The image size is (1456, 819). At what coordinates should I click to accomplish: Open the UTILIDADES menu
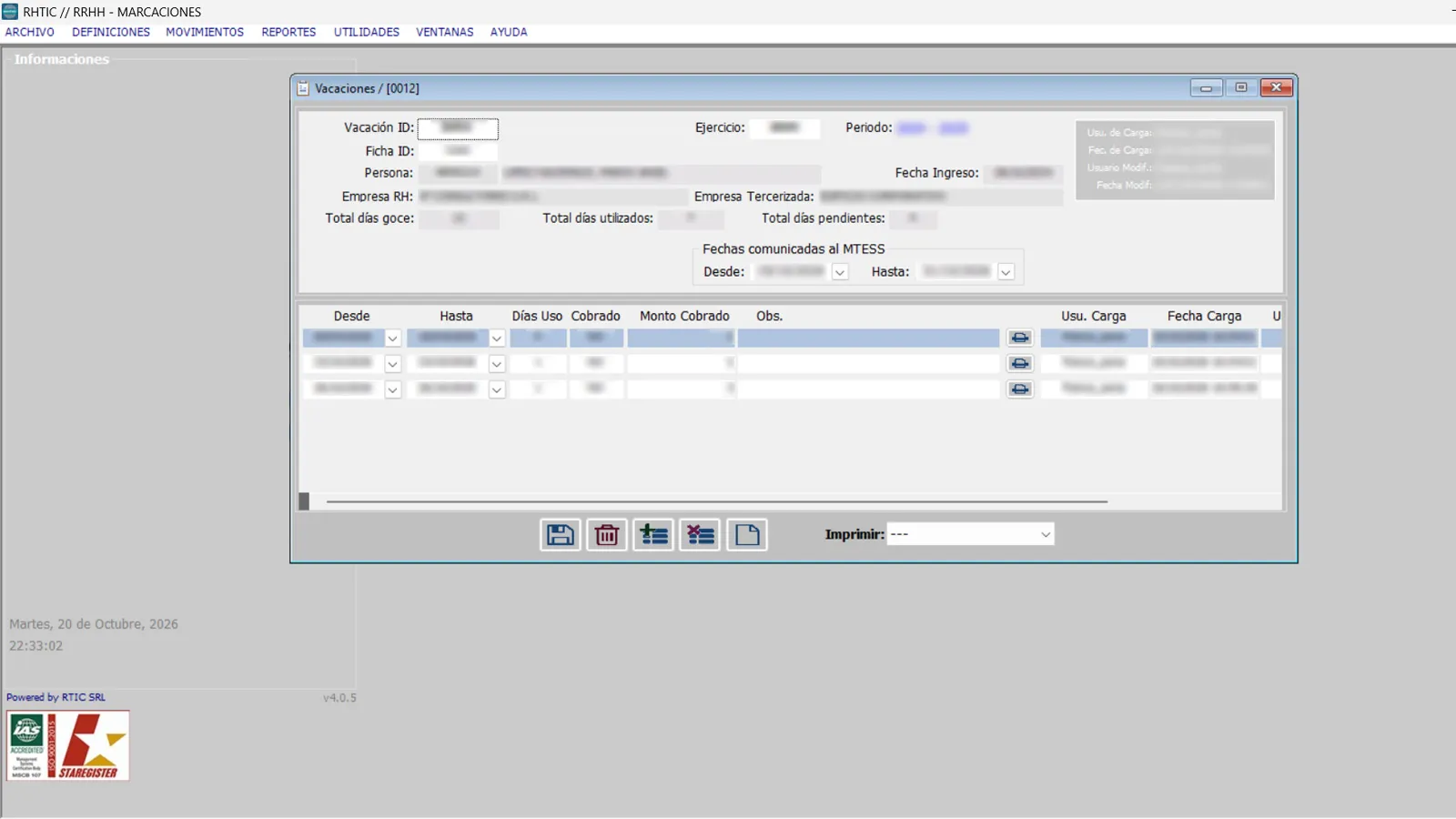[x=367, y=32]
